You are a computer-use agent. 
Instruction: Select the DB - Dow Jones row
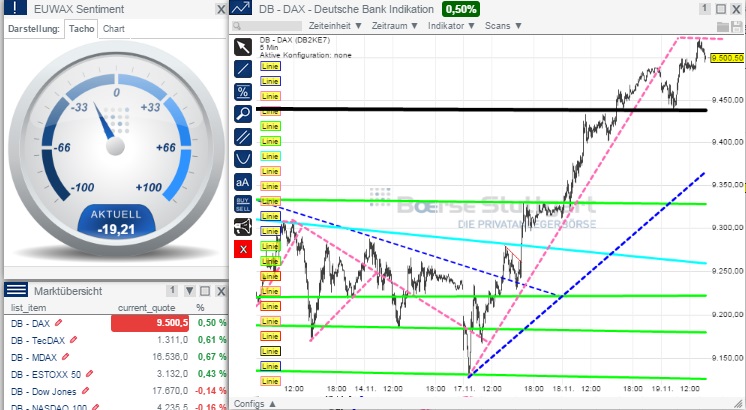pos(116,391)
